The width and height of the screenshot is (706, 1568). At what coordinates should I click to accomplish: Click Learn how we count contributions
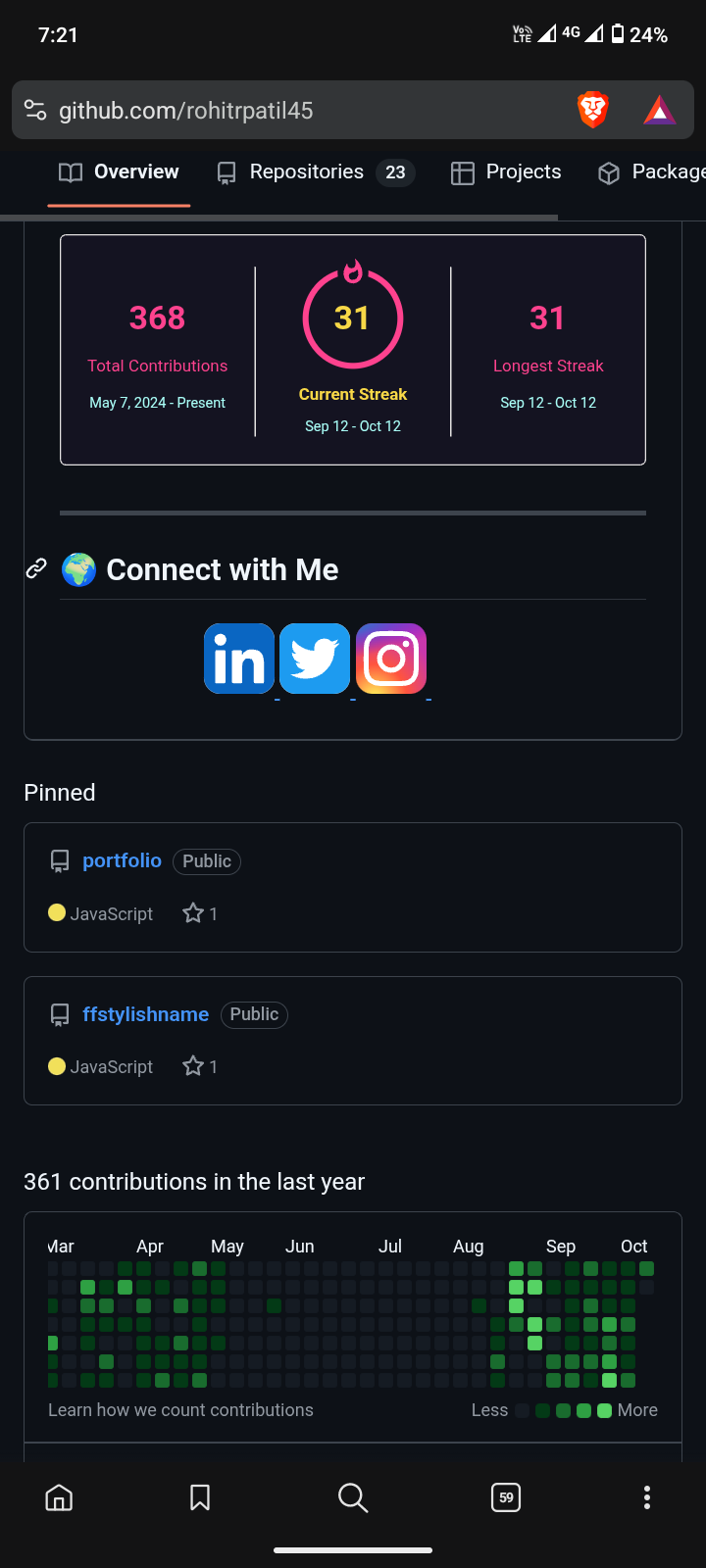[180, 1410]
